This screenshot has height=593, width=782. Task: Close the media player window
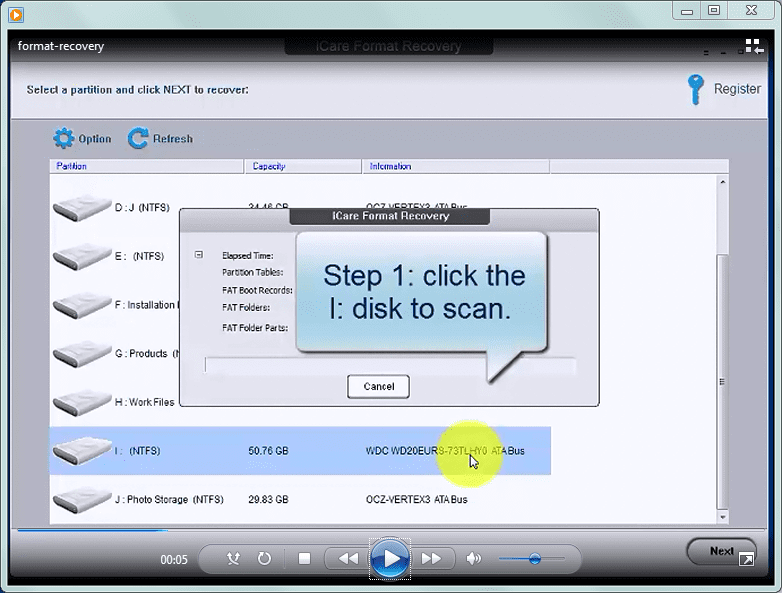pos(752,10)
